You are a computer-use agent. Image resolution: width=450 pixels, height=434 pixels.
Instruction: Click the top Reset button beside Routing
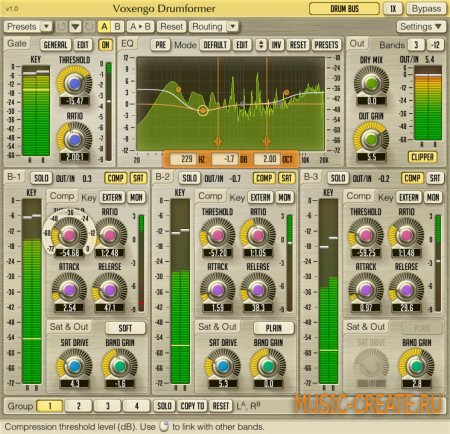coord(171,27)
